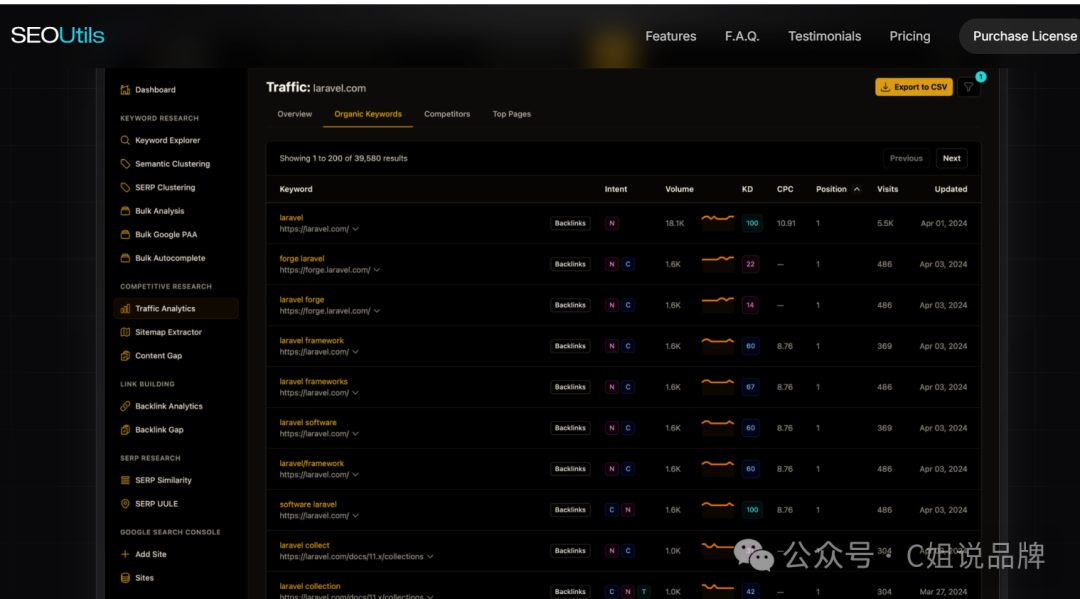Click Backlinks button for laravel collect row
Screen dimensions: 1080x599
tap(570, 551)
